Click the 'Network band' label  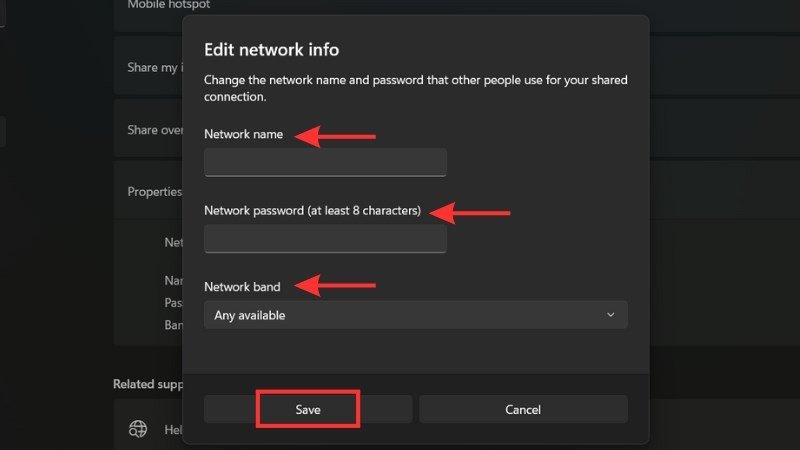point(242,287)
